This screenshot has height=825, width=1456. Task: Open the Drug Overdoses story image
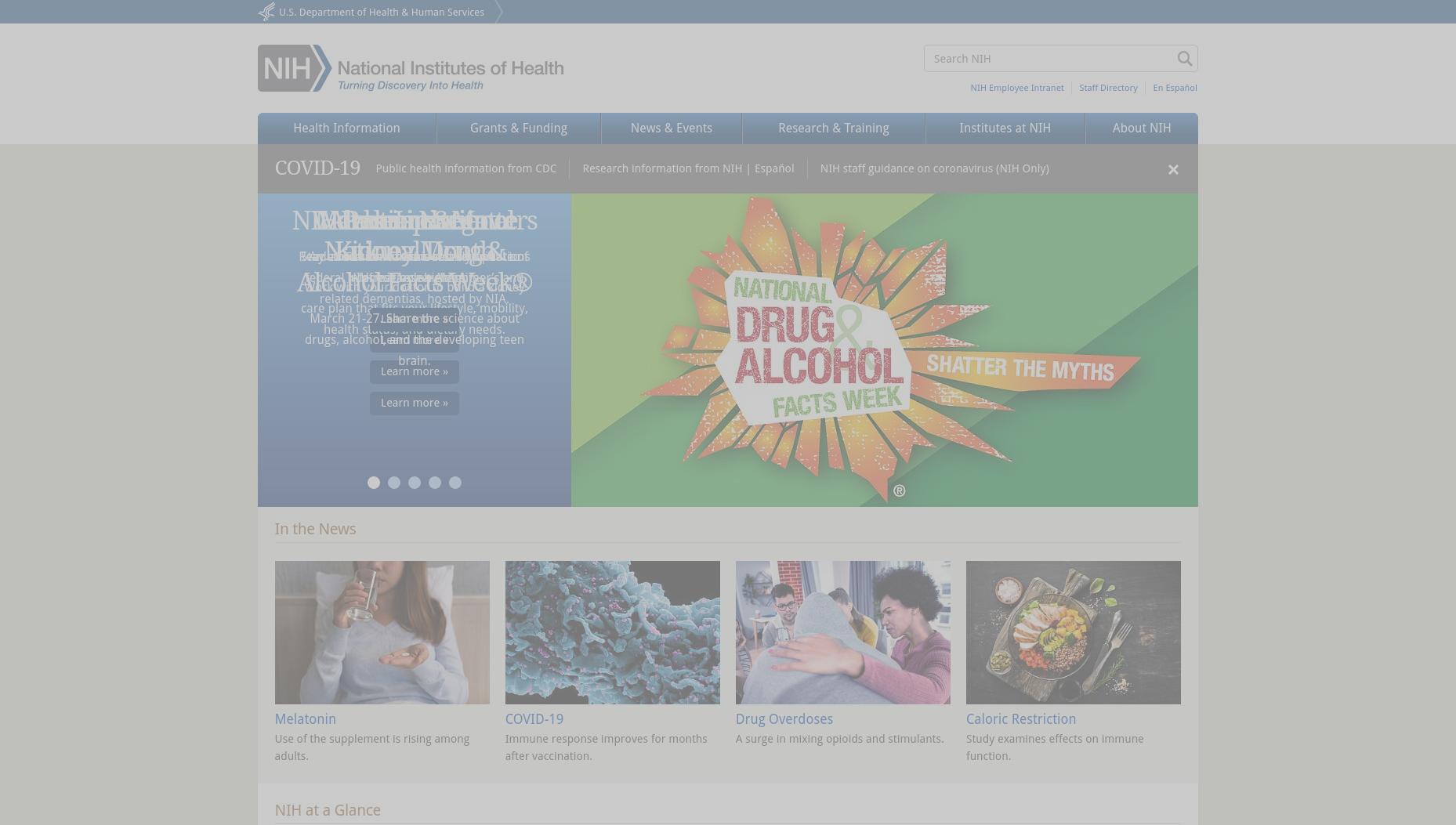pyautogui.click(x=842, y=632)
